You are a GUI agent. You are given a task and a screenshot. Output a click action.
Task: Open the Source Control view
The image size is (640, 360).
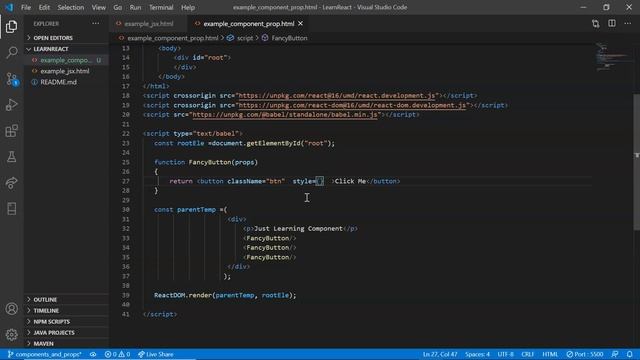pos(11,79)
